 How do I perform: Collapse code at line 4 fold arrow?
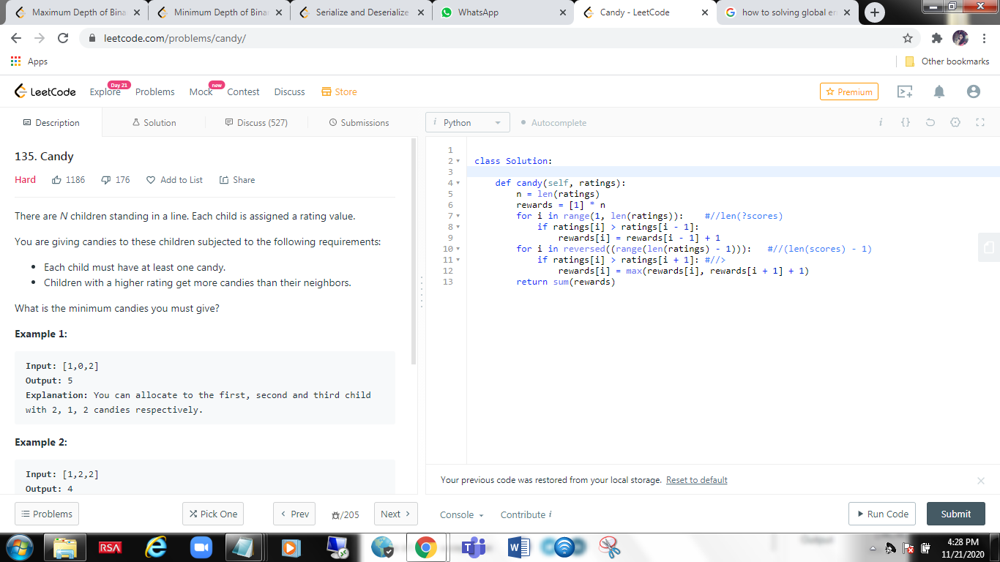[459, 183]
